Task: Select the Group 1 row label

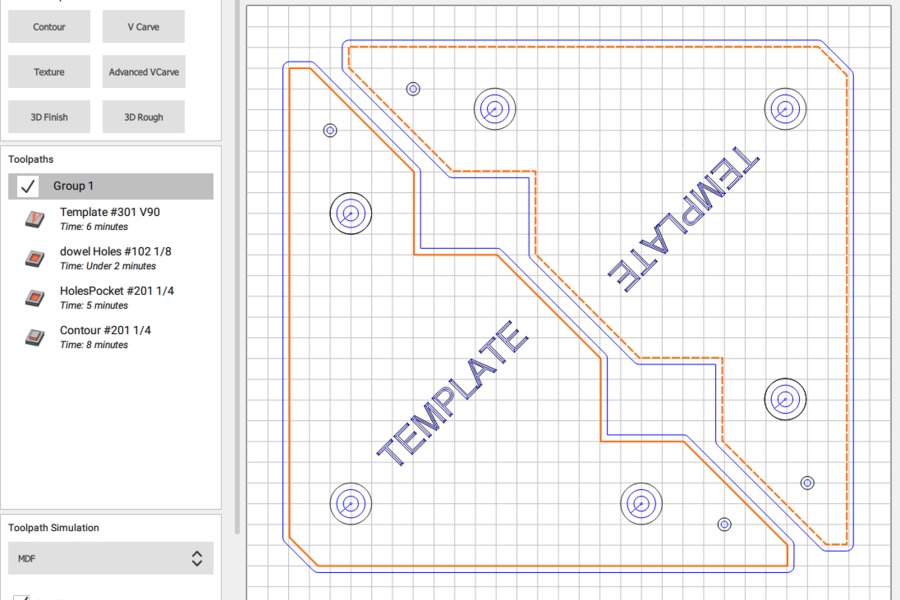Action: pos(73,186)
